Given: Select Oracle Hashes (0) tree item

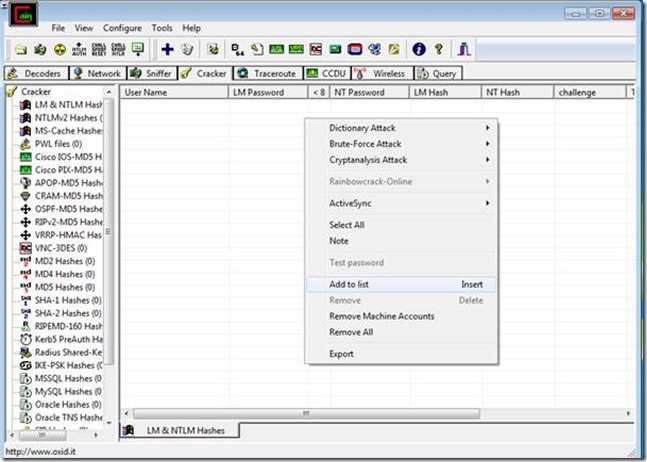Looking at the screenshot, I should pos(61,405).
